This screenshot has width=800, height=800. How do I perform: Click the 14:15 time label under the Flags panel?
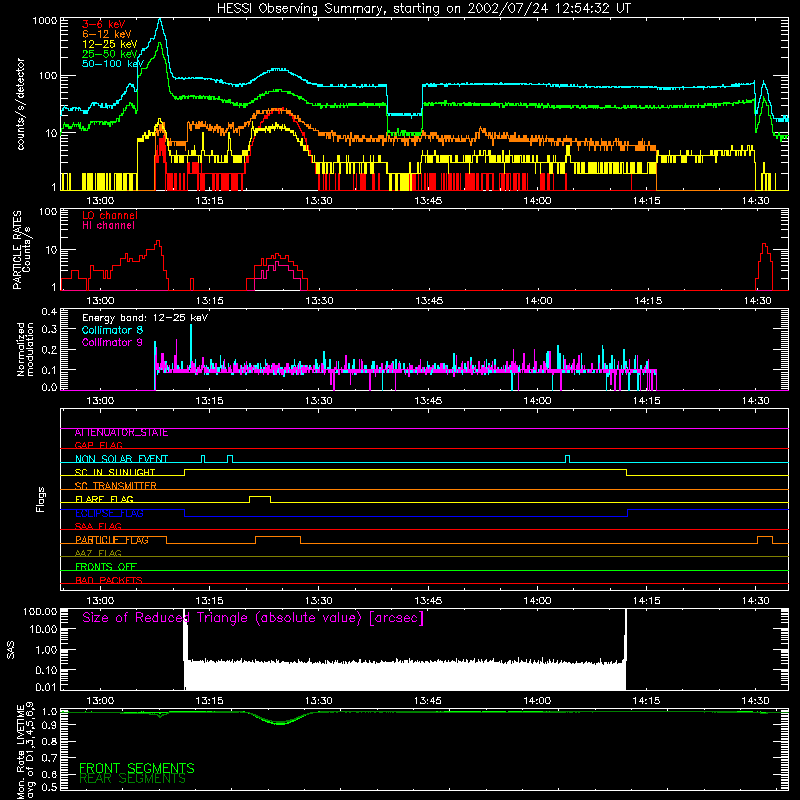coord(646,601)
